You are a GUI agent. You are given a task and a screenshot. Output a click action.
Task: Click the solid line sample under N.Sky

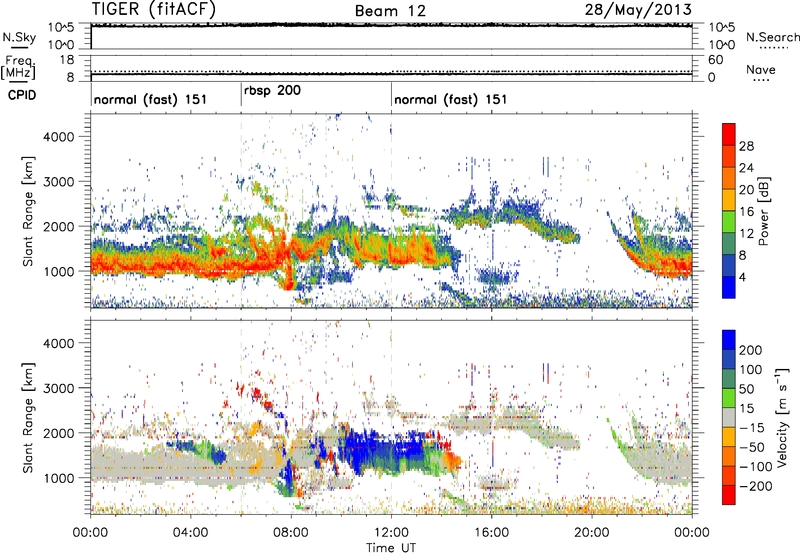coord(19,47)
